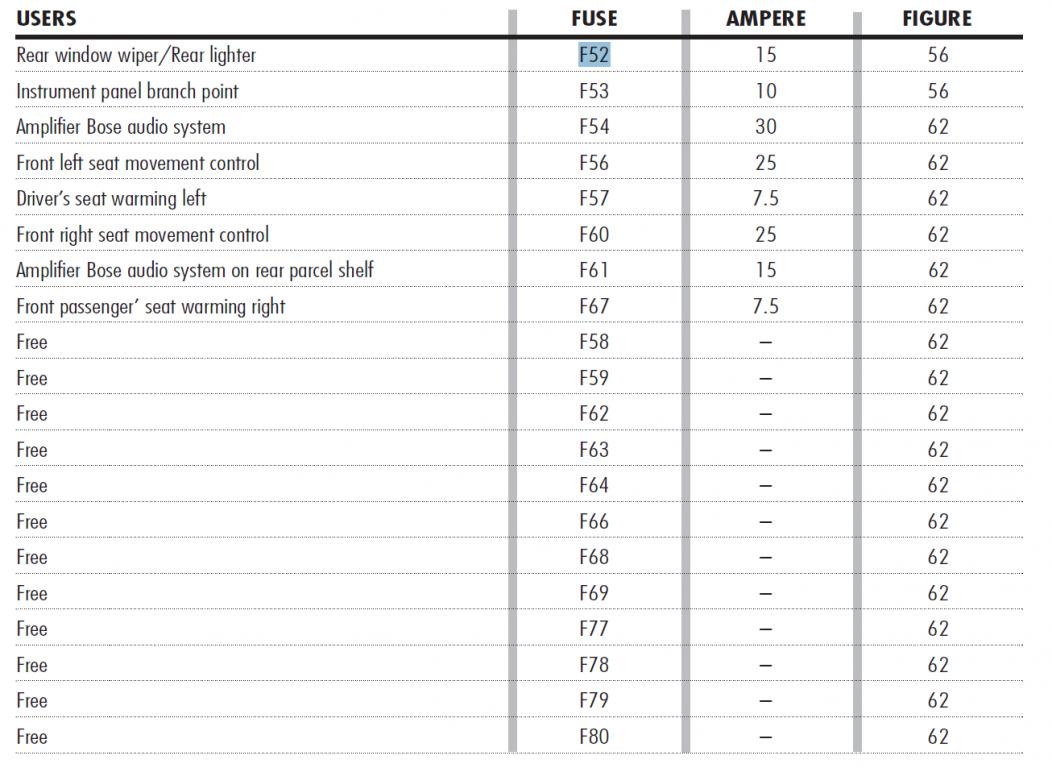Click 'Amplifier Bose audio system' in third row

tap(121, 127)
